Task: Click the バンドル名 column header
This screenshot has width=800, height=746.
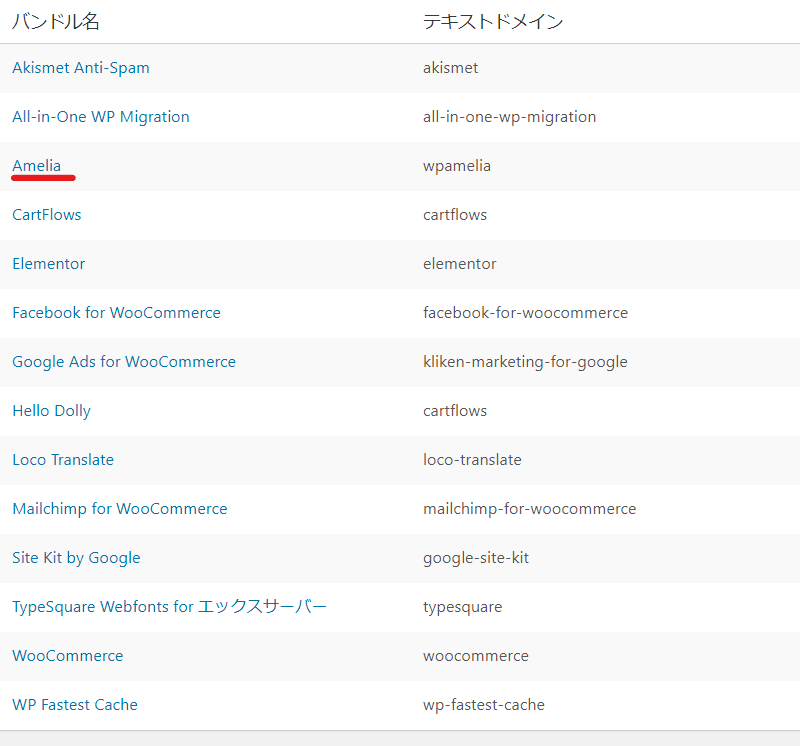Action: 56,21
